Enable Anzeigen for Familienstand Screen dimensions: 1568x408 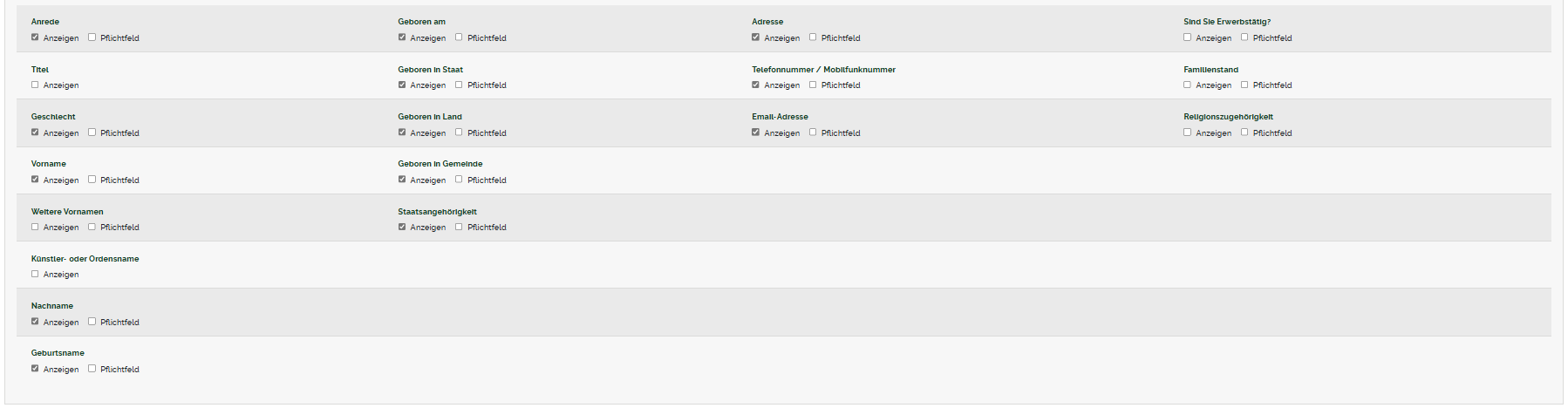1187,85
